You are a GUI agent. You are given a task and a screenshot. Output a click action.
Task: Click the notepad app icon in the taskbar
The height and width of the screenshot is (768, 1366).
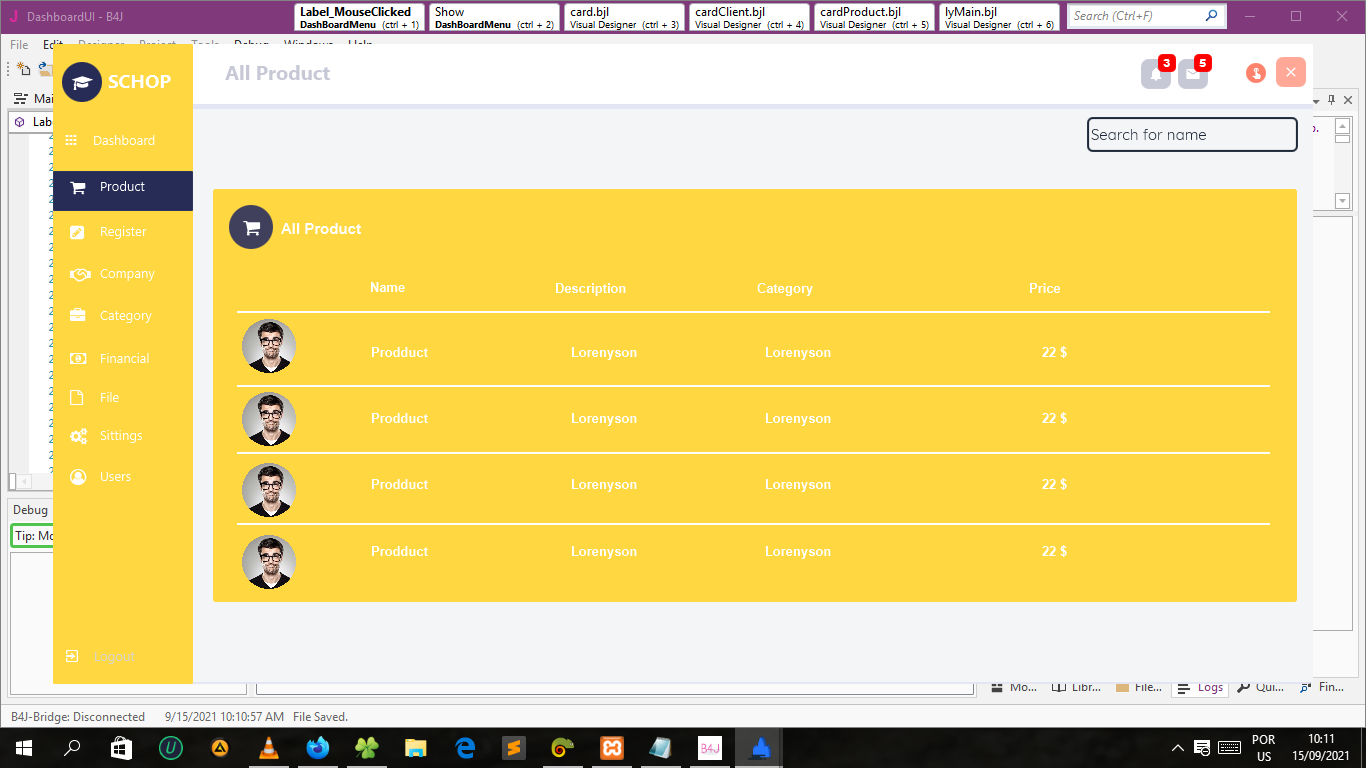[661, 748]
